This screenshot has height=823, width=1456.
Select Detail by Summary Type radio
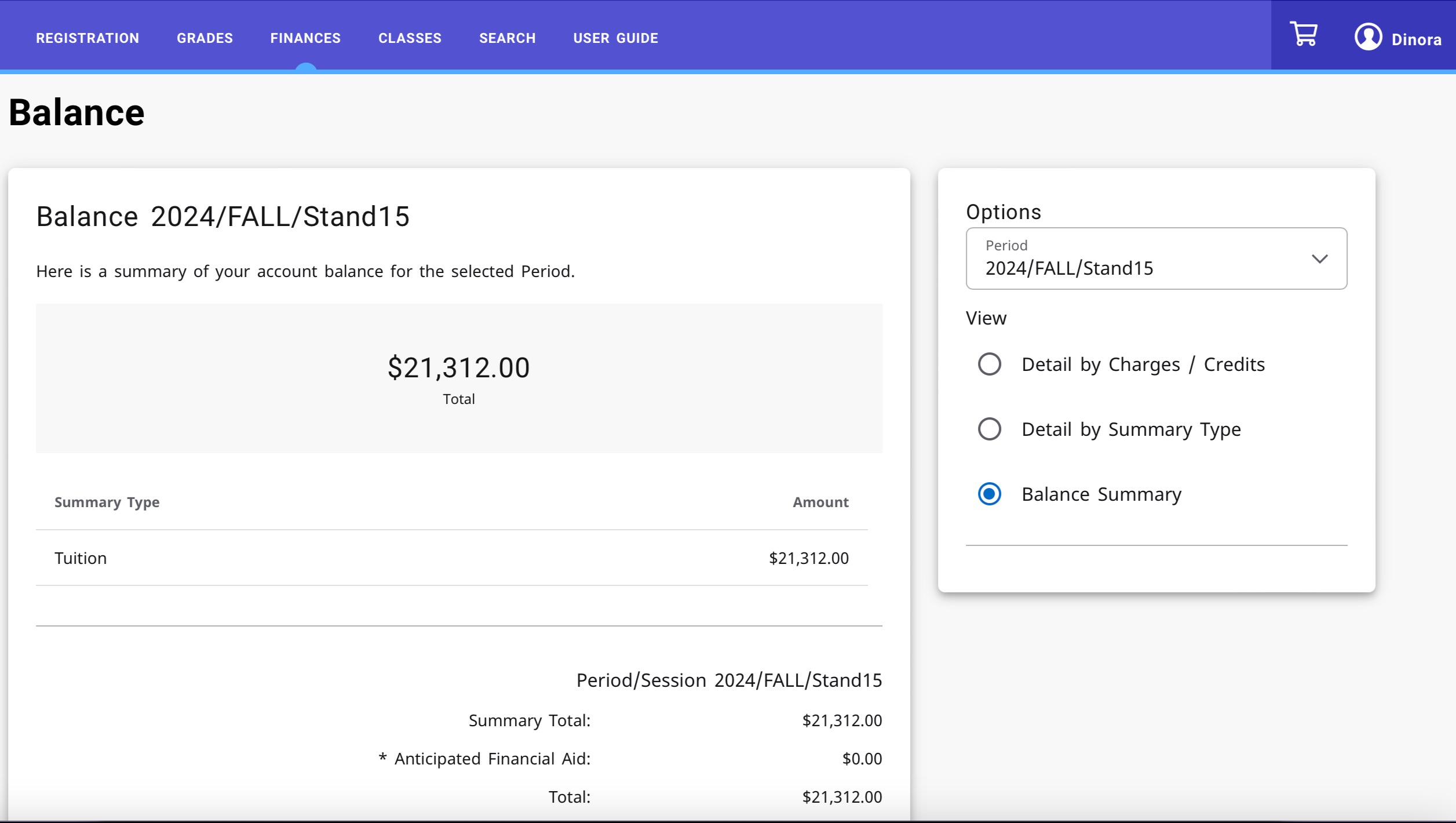(x=989, y=429)
